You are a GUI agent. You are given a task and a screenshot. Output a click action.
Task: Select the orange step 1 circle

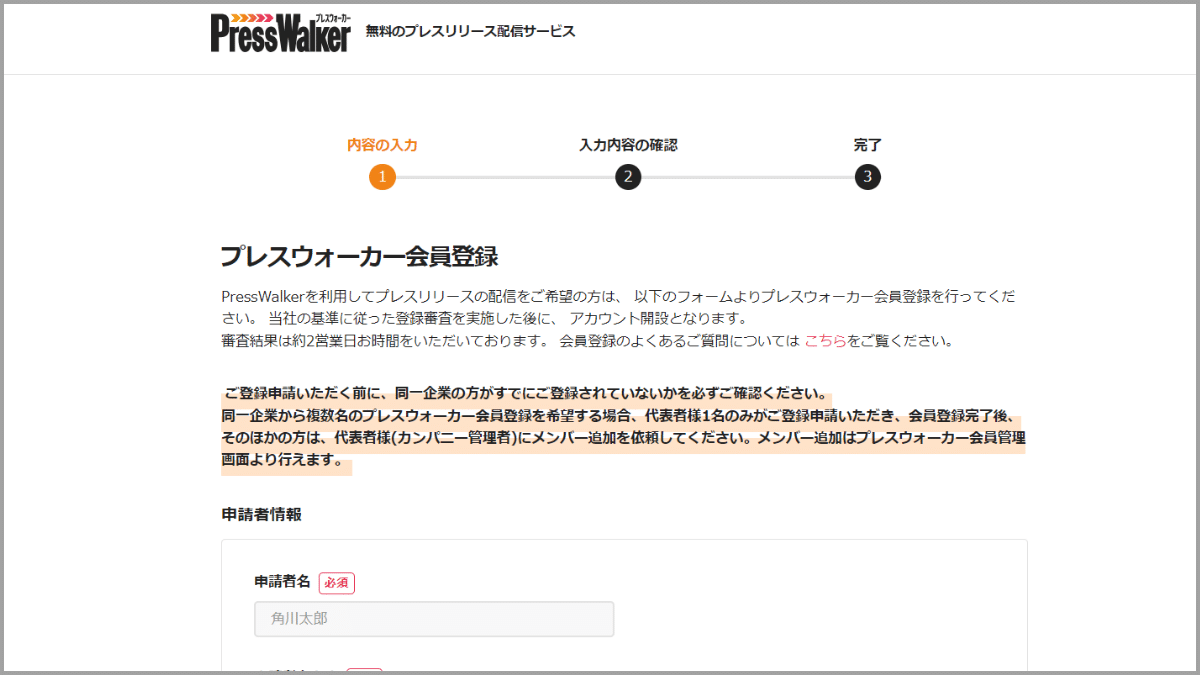(x=383, y=177)
